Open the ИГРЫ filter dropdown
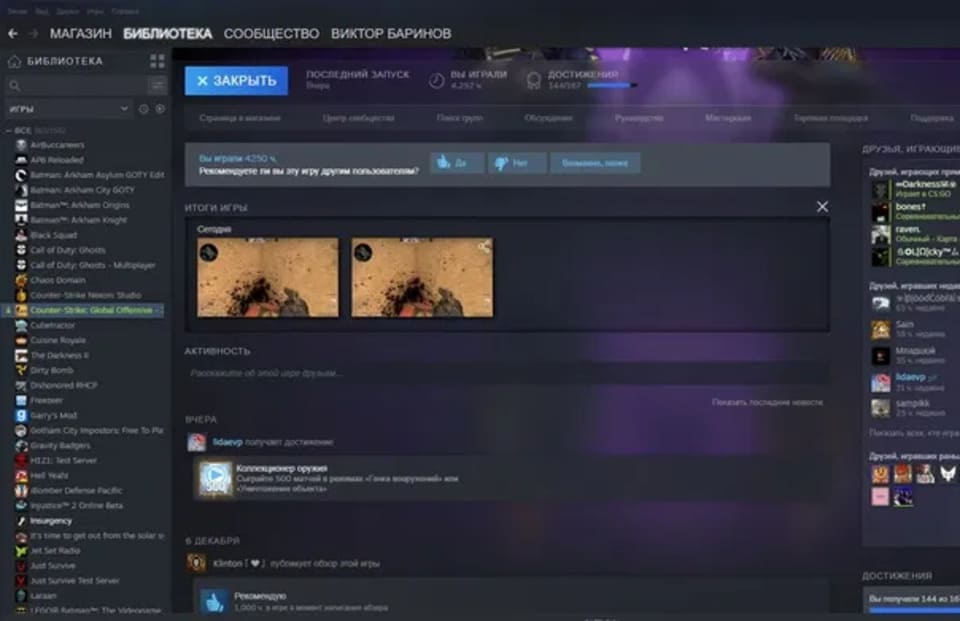 (69, 109)
